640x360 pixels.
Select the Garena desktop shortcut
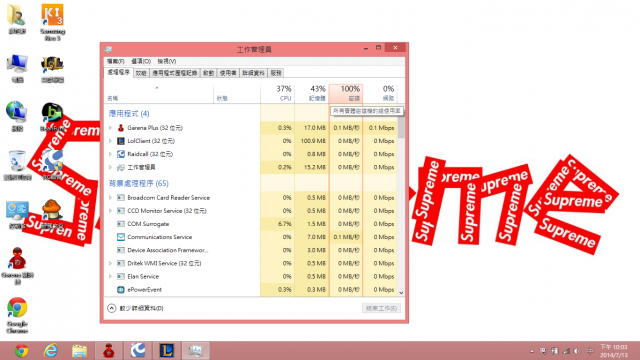click(17, 265)
